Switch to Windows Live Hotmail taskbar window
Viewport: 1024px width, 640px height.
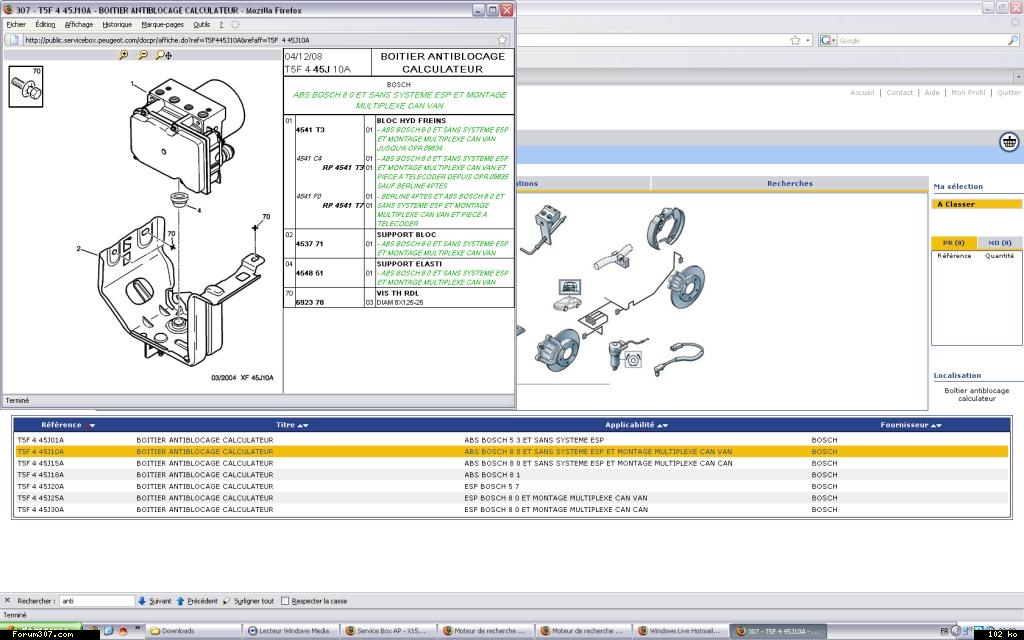pos(682,631)
